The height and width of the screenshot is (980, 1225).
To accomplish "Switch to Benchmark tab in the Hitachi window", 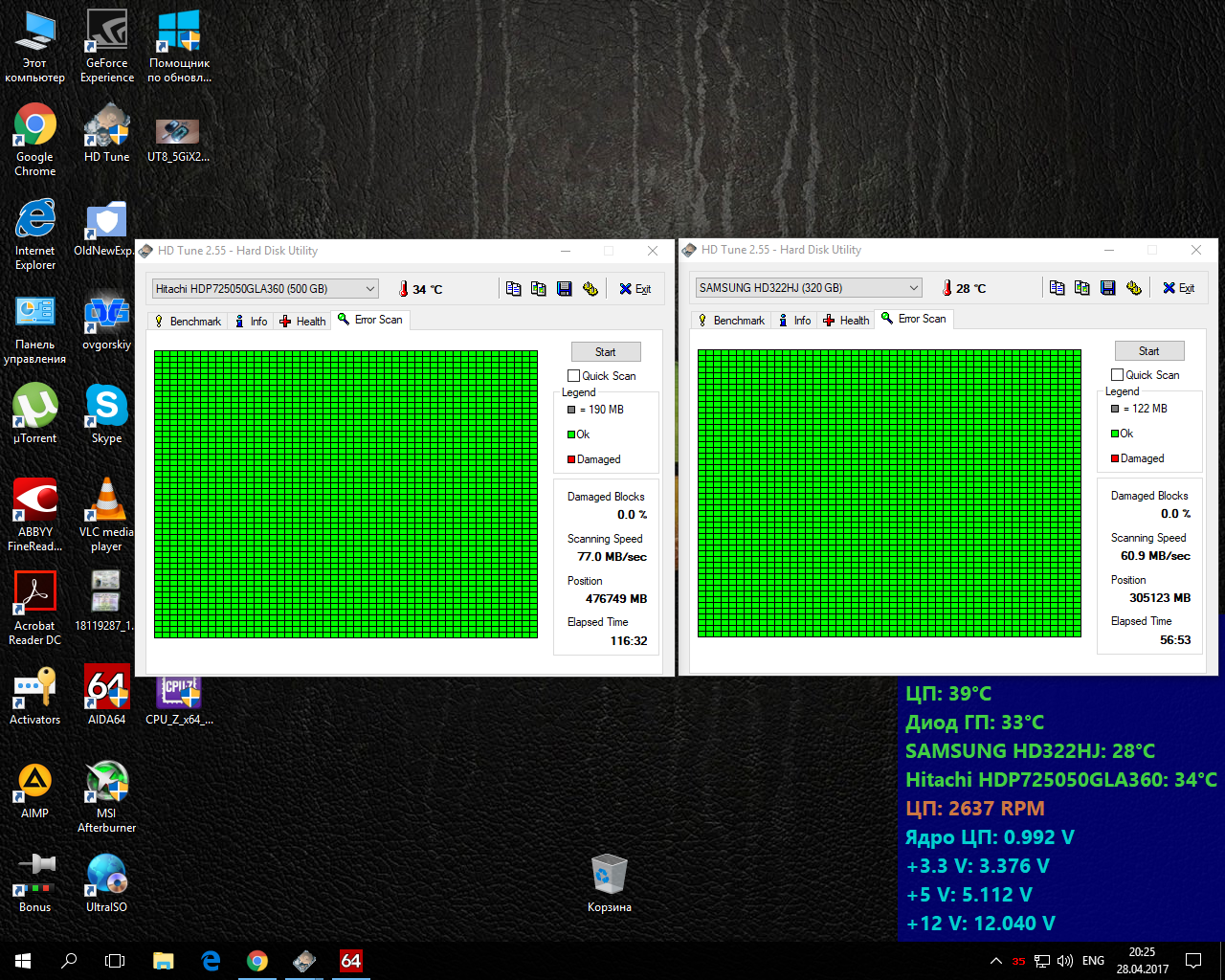I will coord(189,322).
